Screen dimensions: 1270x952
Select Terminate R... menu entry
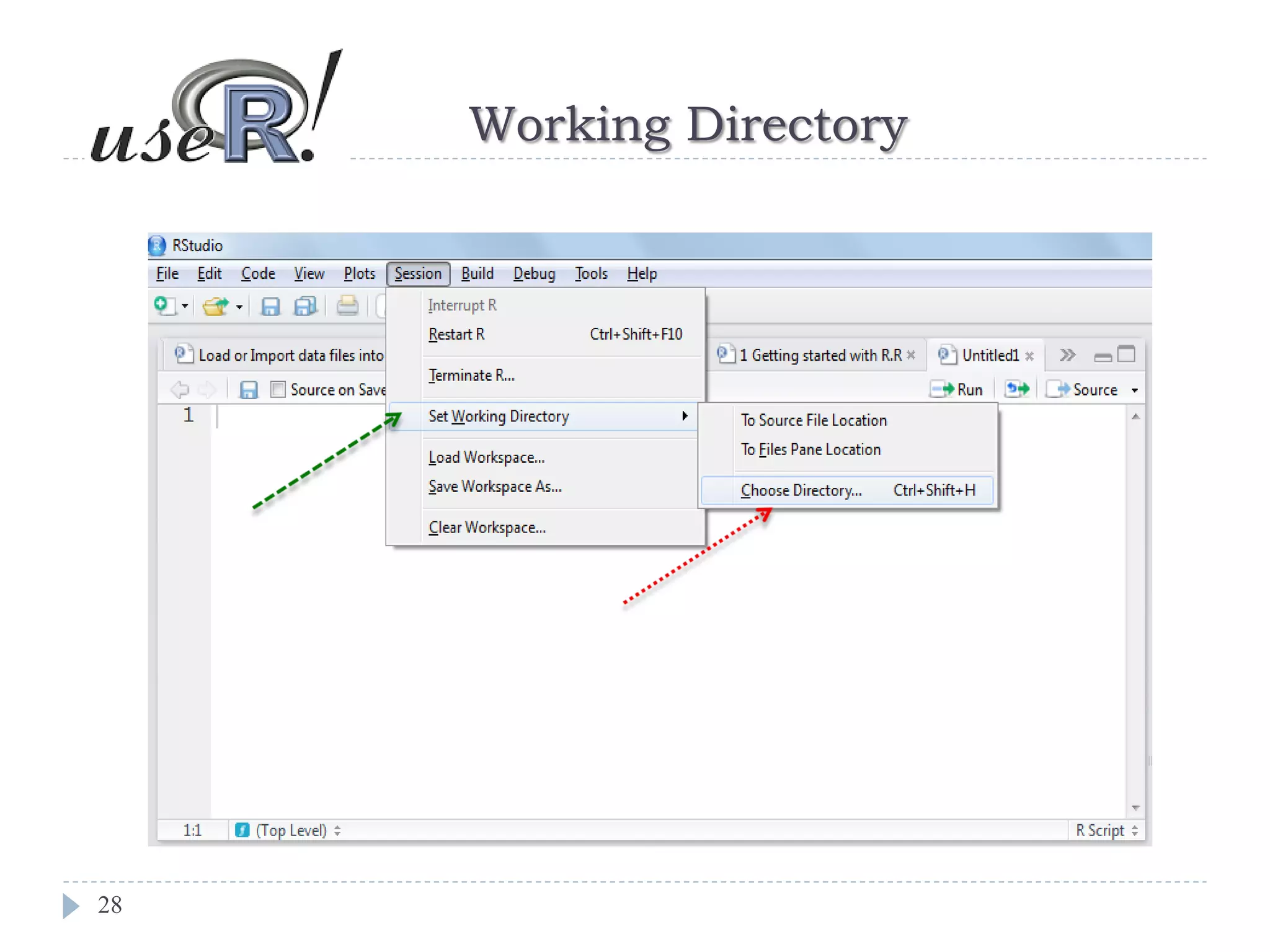[546, 375]
